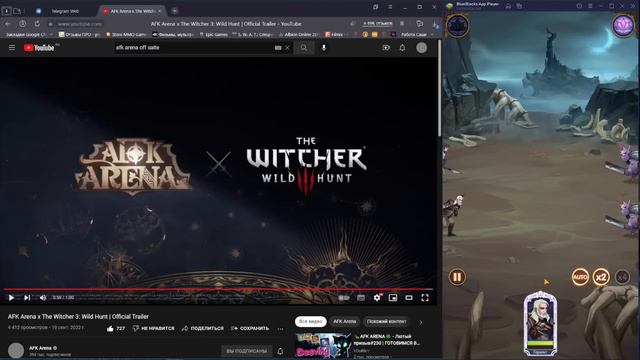Start voice search with microphone
The height and width of the screenshot is (360, 640).
click(x=324, y=48)
